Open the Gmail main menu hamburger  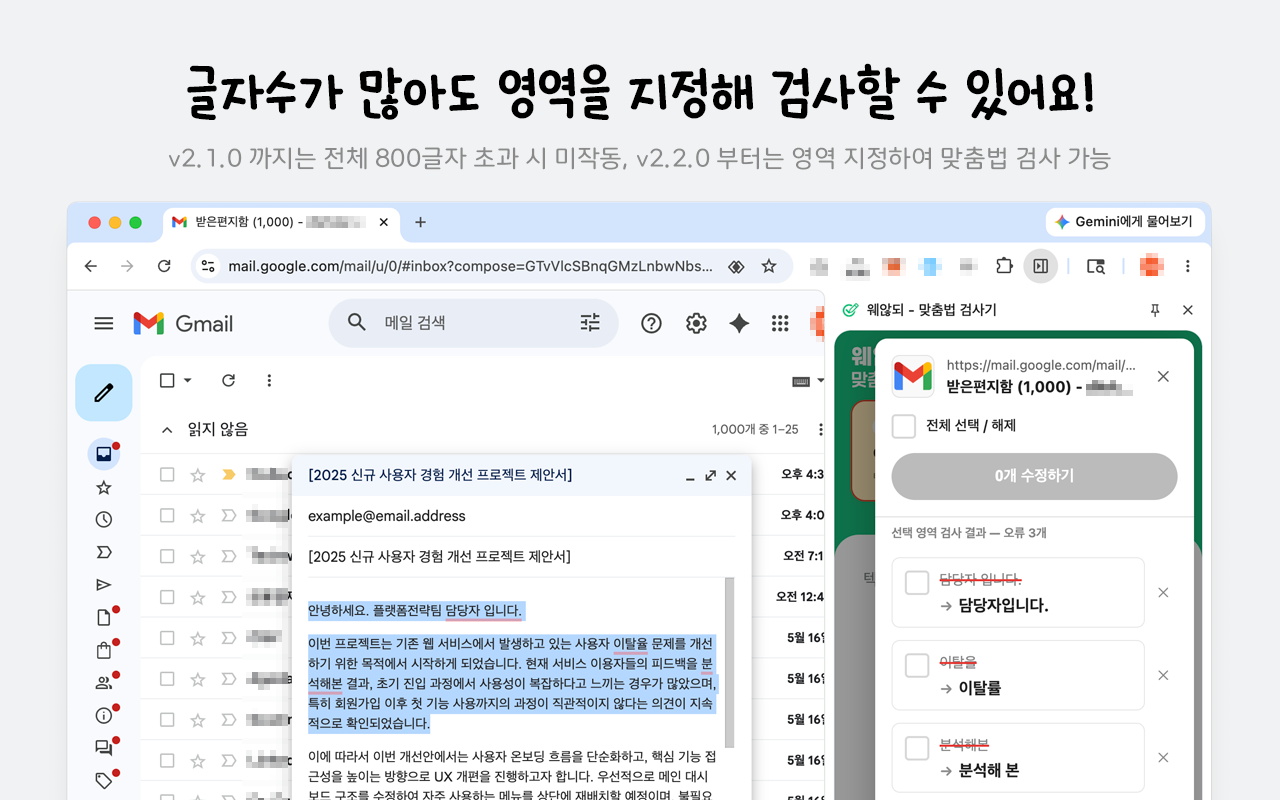(103, 323)
